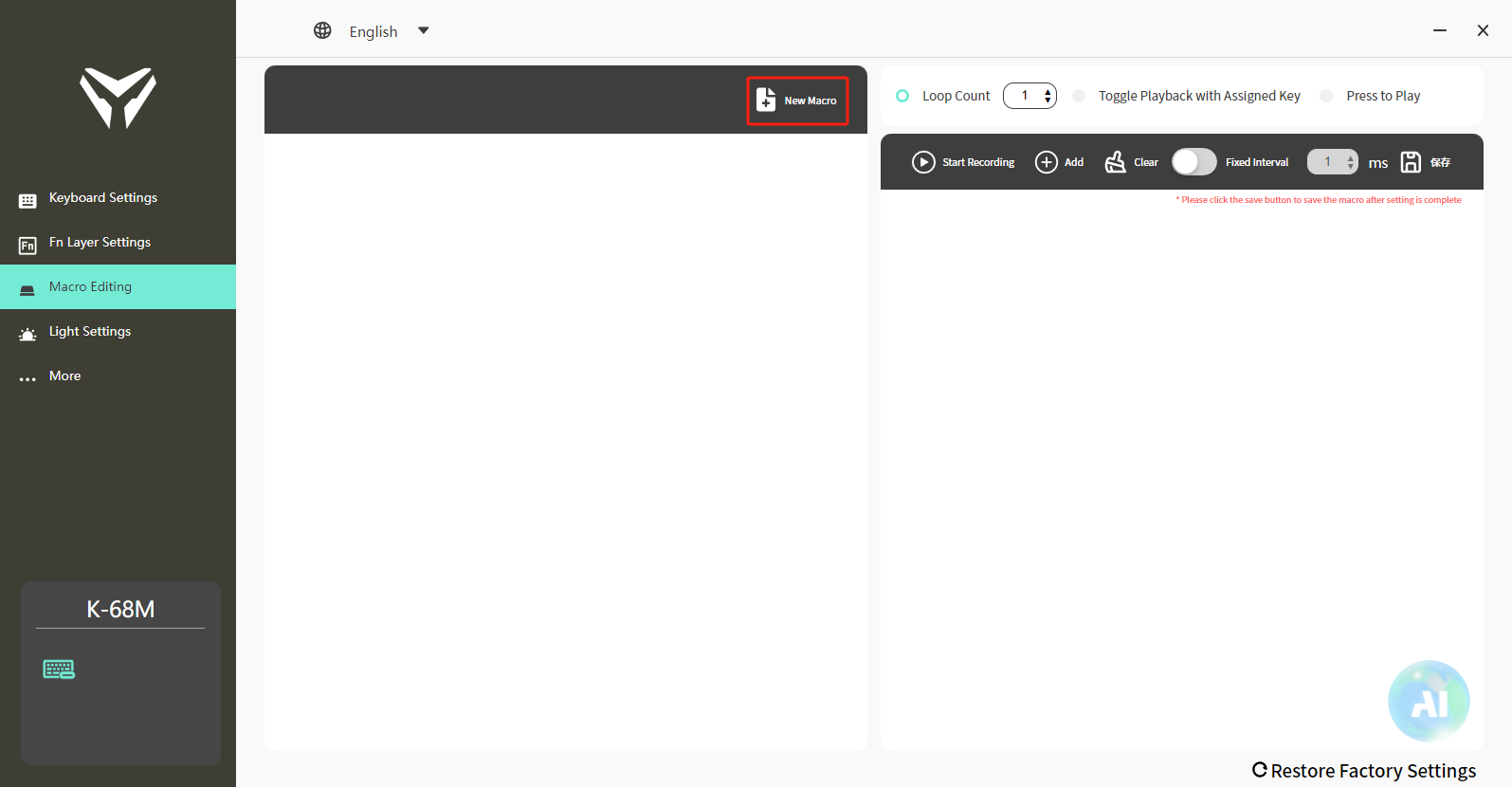Click the save floppy disk icon

pos(1411,162)
